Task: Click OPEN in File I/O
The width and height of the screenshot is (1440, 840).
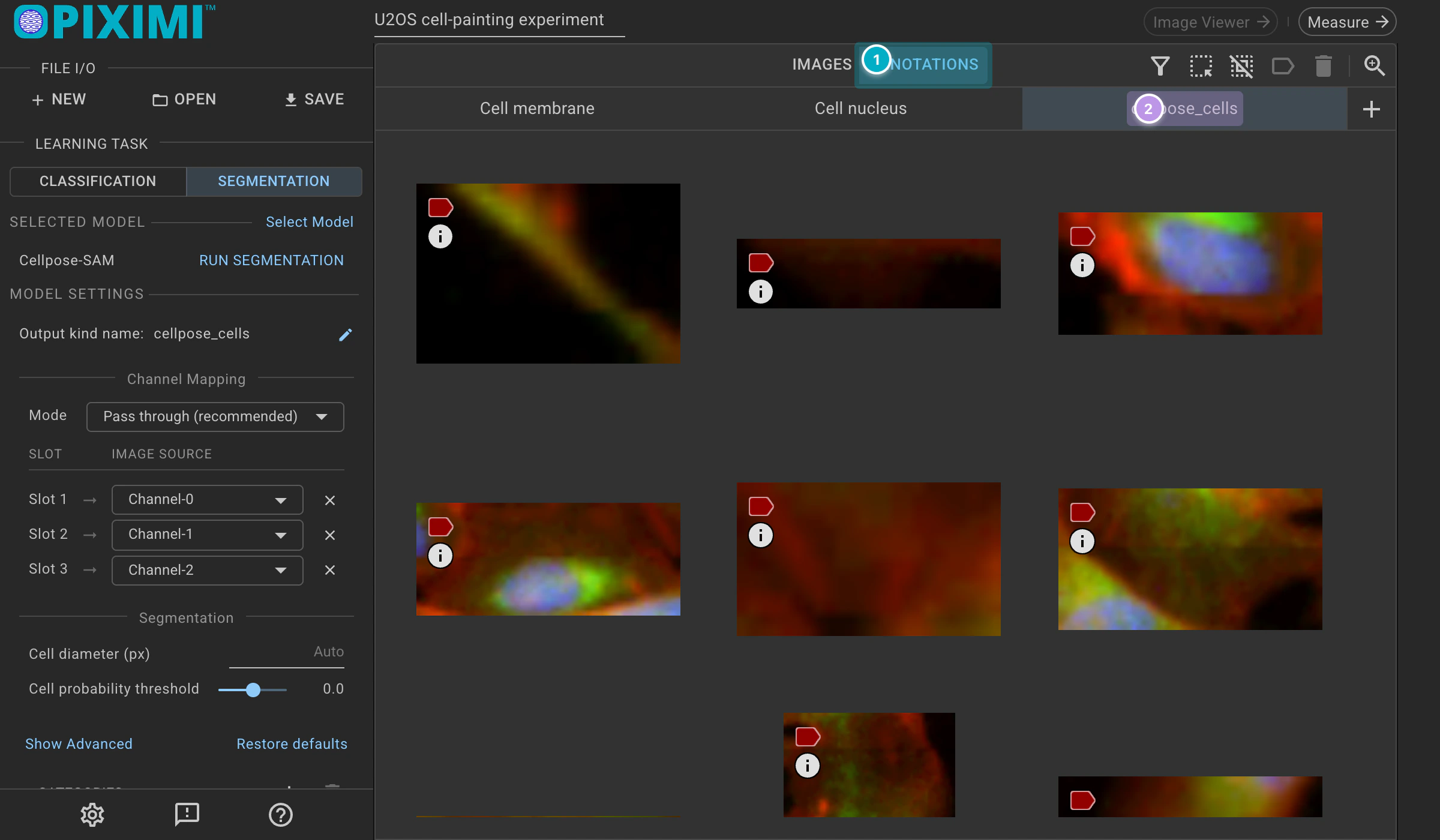Action: (184, 100)
